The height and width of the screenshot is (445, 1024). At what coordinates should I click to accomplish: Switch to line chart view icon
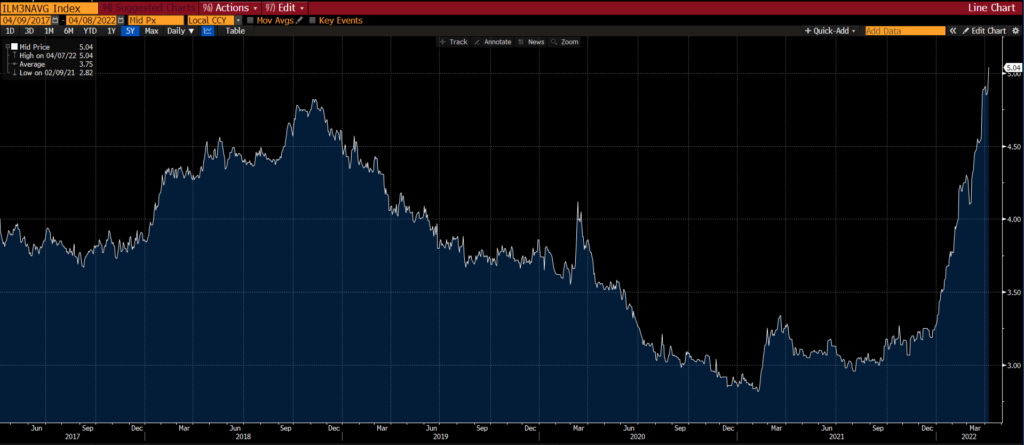(x=208, y=31)
